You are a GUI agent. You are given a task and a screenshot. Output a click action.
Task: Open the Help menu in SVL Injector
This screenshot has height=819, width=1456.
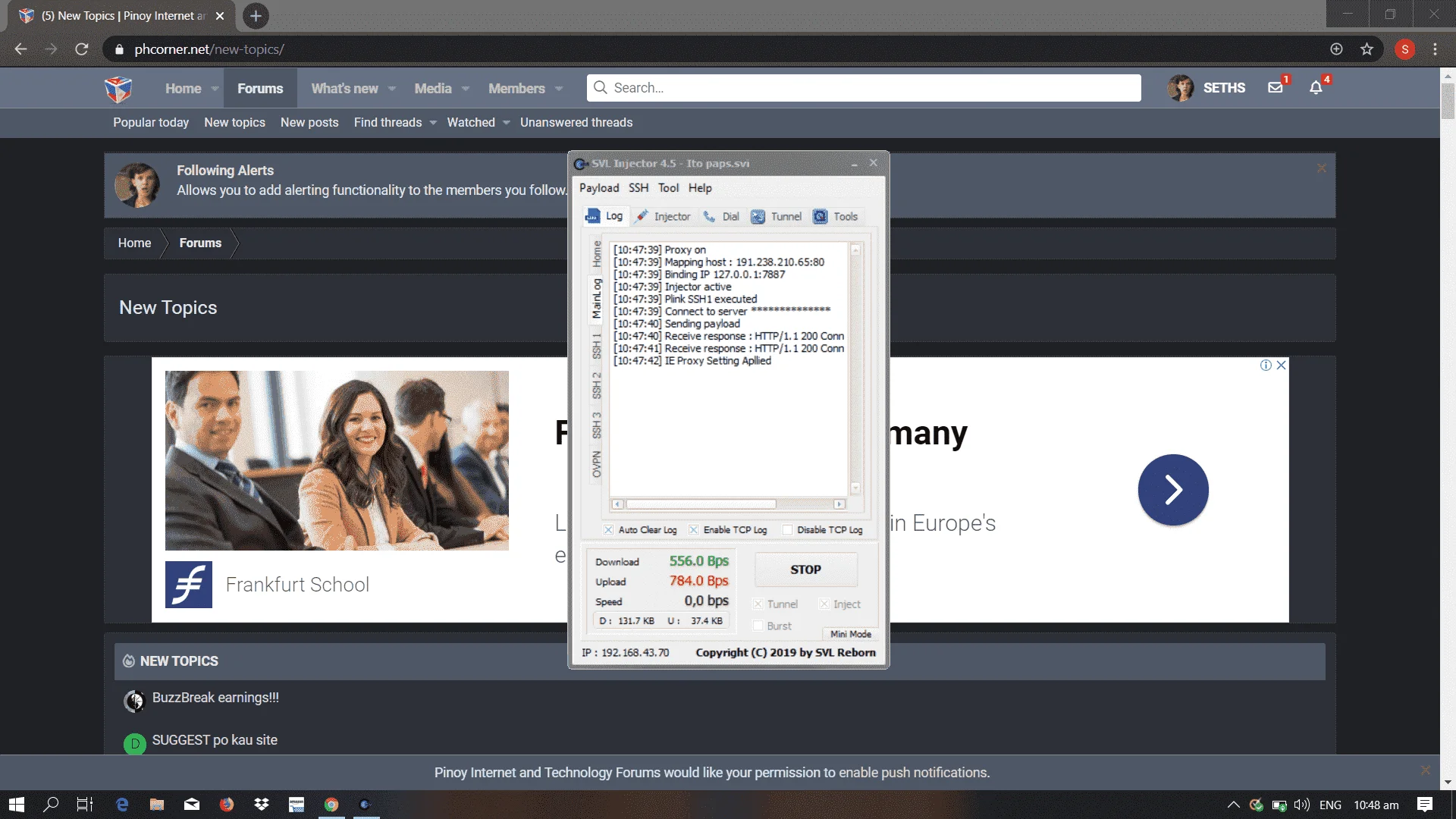pyautogui.click(x=700, y=188)
